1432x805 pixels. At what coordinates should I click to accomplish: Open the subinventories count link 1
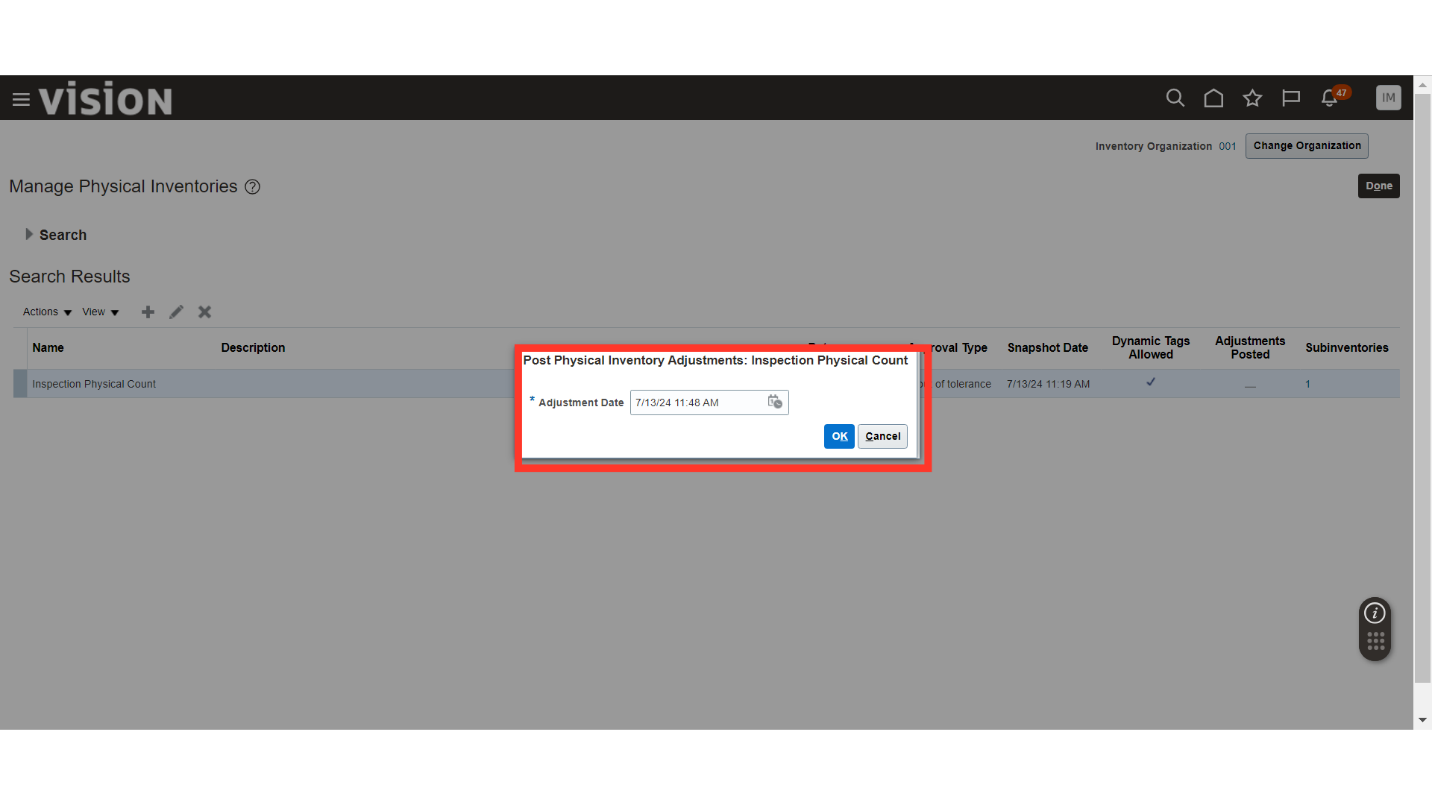tap(1308, 384)
